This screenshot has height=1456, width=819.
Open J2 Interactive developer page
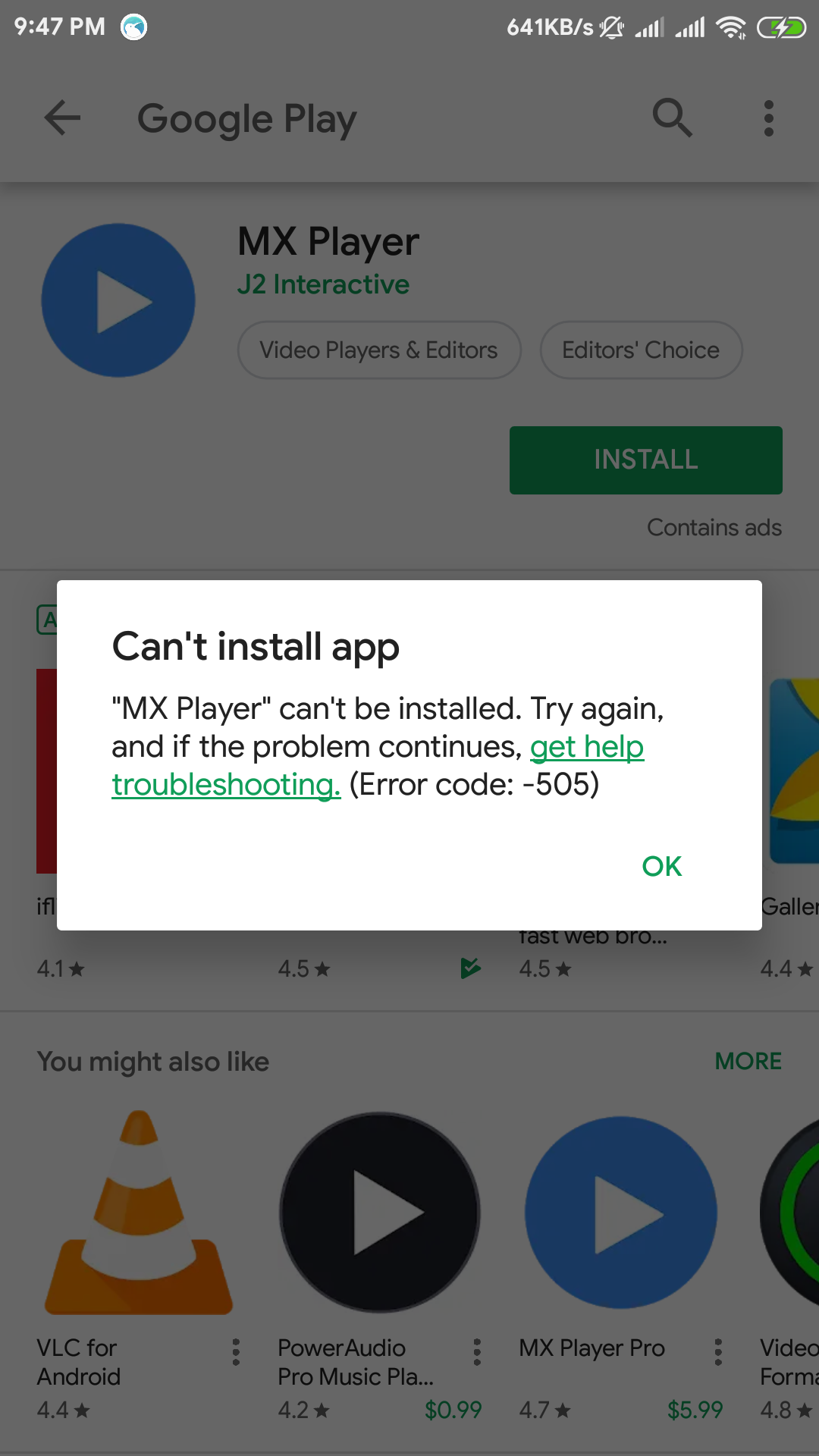pos(324,284)
